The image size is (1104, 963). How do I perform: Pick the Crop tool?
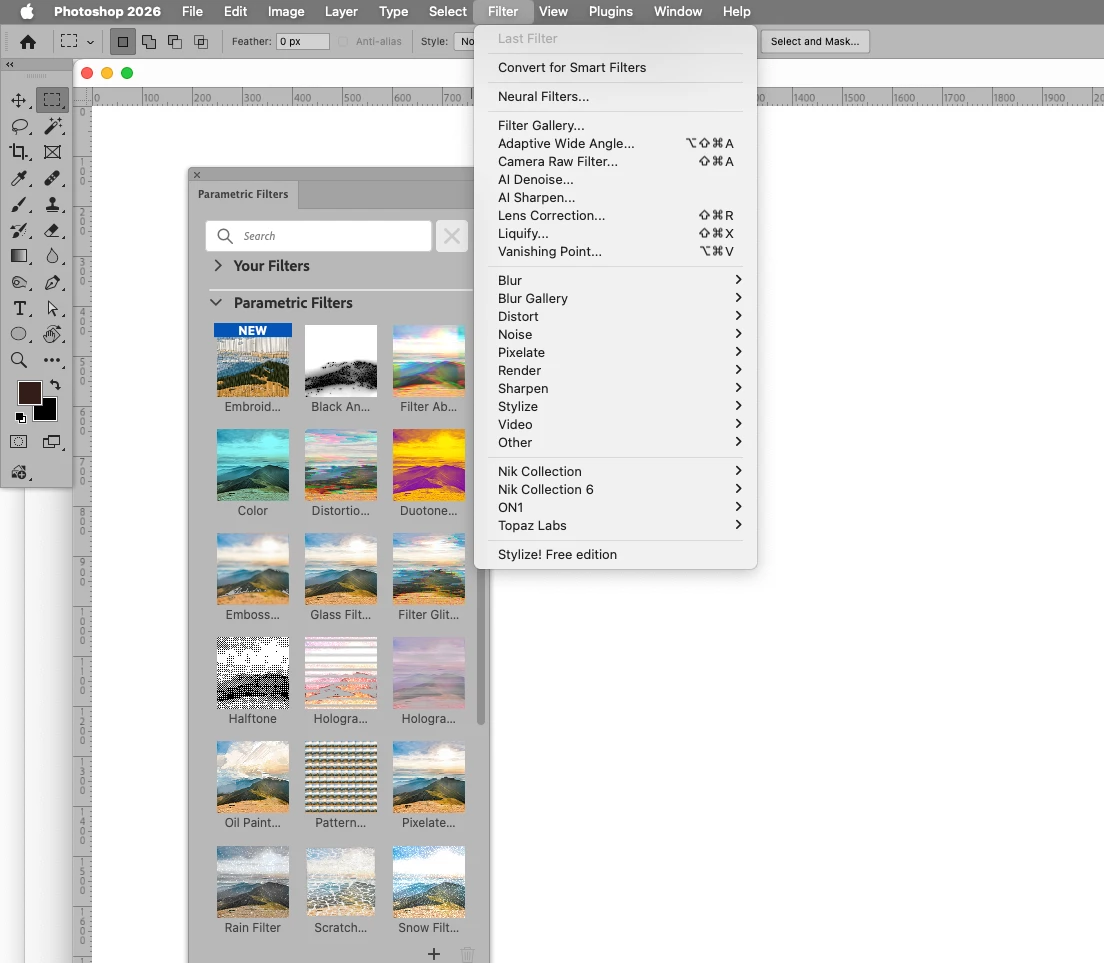(19, 152)
